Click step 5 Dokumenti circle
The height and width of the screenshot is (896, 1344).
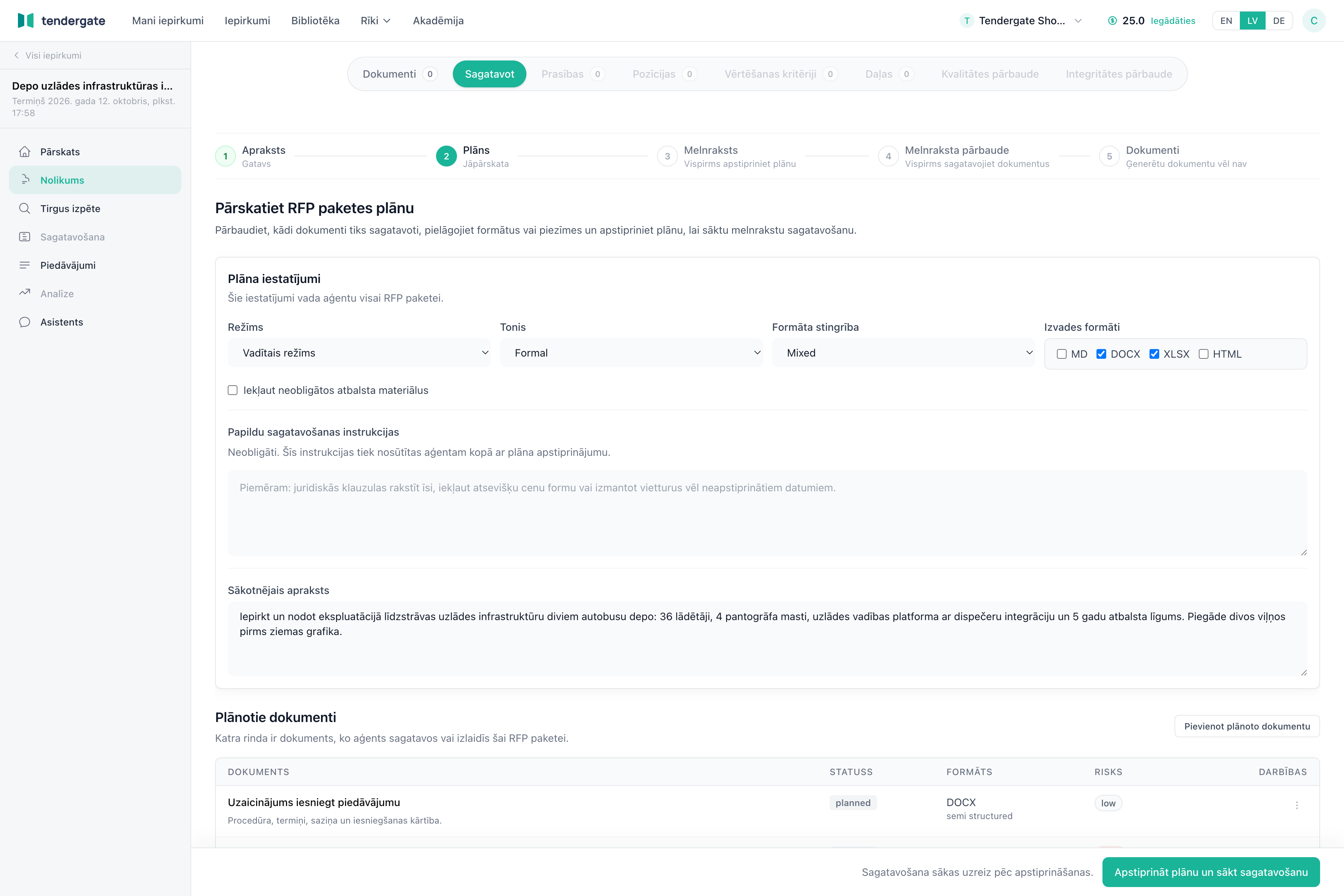1109,156
